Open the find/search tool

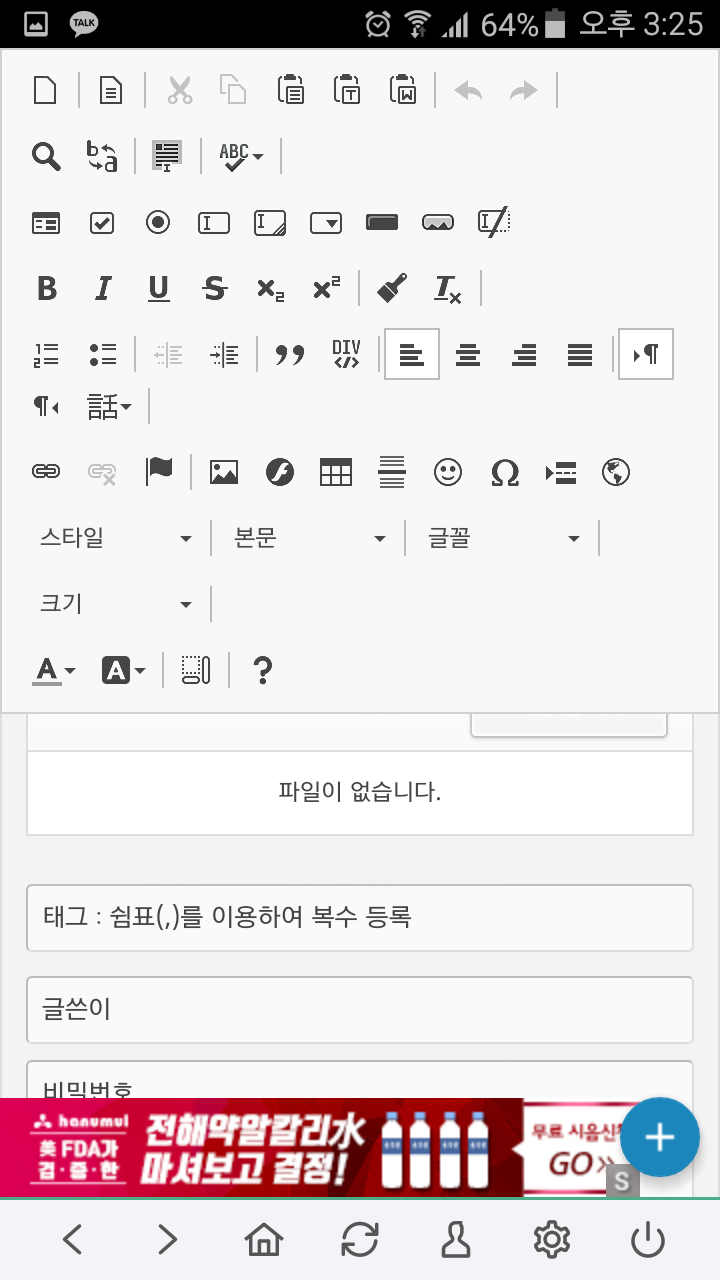(46, 157)
